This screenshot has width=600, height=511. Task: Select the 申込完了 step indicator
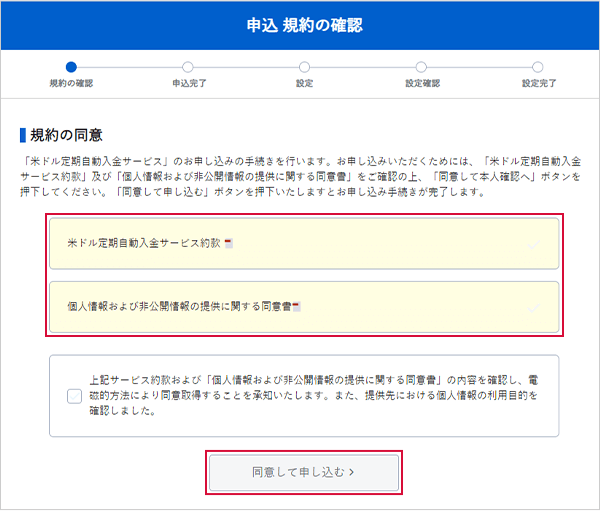coord(188,67)
